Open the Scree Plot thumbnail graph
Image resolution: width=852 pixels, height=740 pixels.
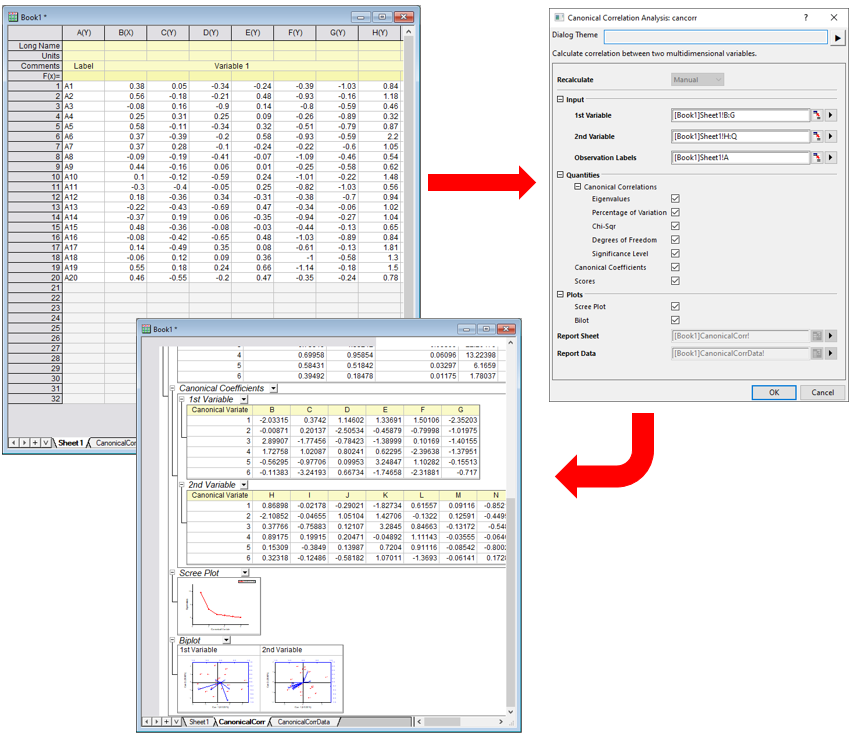click(219, 606)
